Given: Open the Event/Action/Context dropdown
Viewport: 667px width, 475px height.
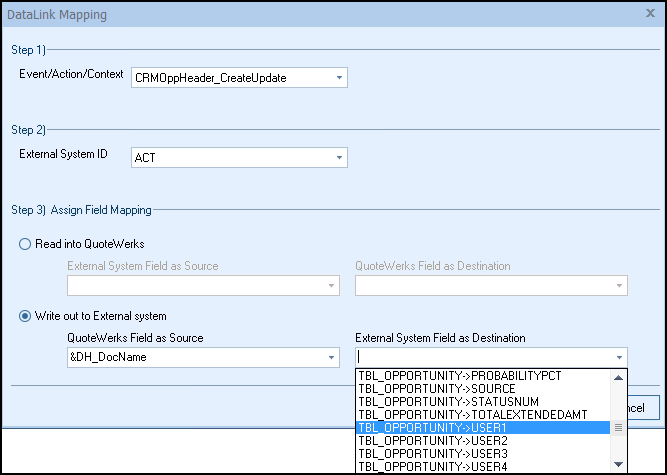Looking at the screenshot, I should [x=339, y=78].
